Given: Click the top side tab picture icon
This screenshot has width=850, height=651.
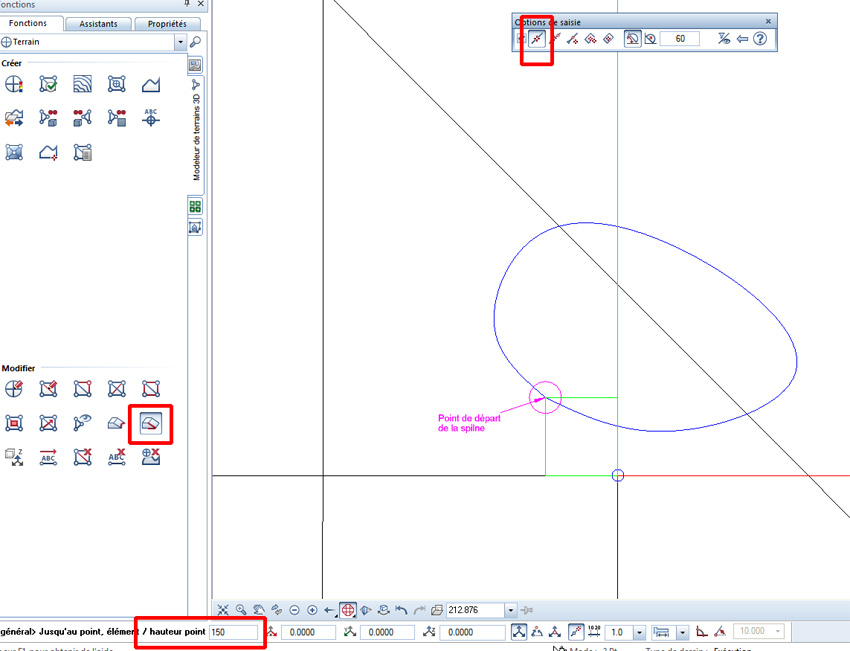Looking at the screenshot, I should (x=195, y=66).
